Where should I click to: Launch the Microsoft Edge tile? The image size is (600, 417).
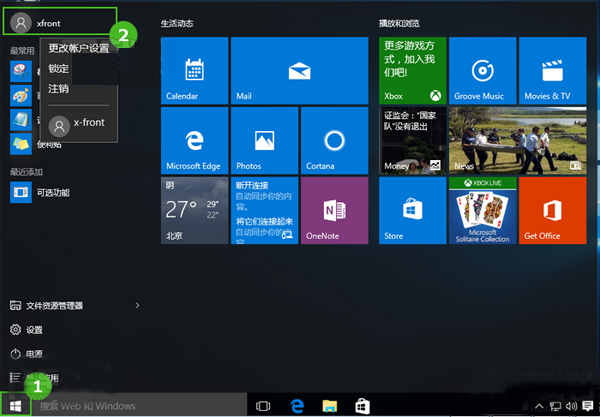[194, 140]
